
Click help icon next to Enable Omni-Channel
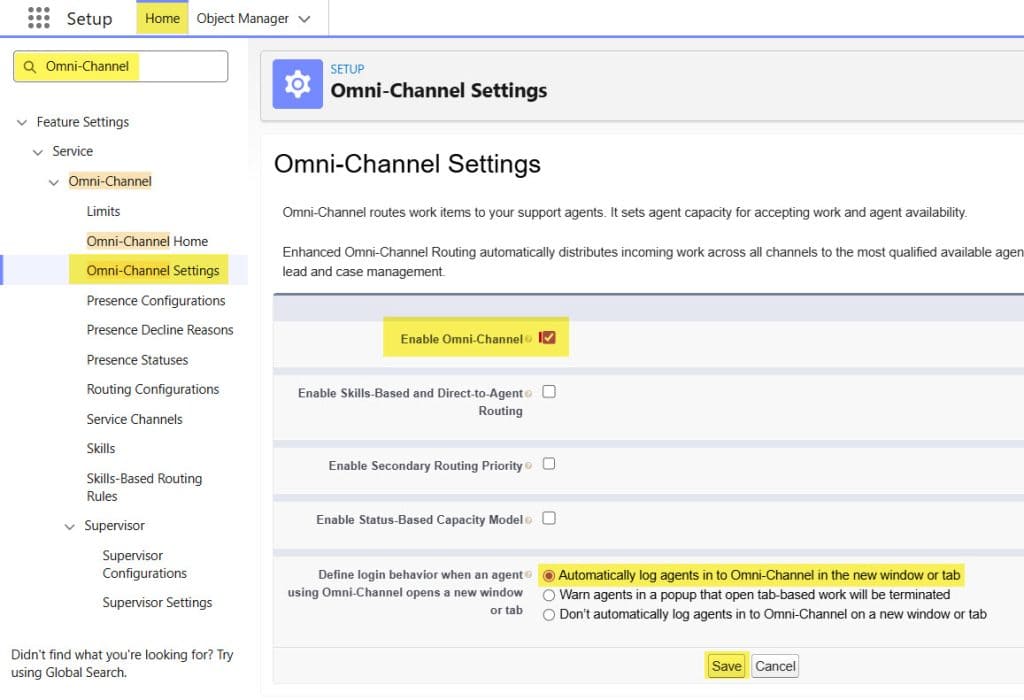(x=528, y=339)
